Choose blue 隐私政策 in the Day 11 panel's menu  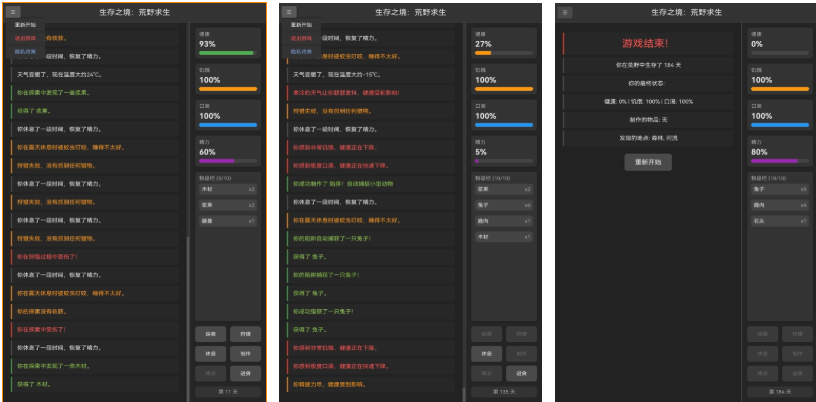click(24, 52)
